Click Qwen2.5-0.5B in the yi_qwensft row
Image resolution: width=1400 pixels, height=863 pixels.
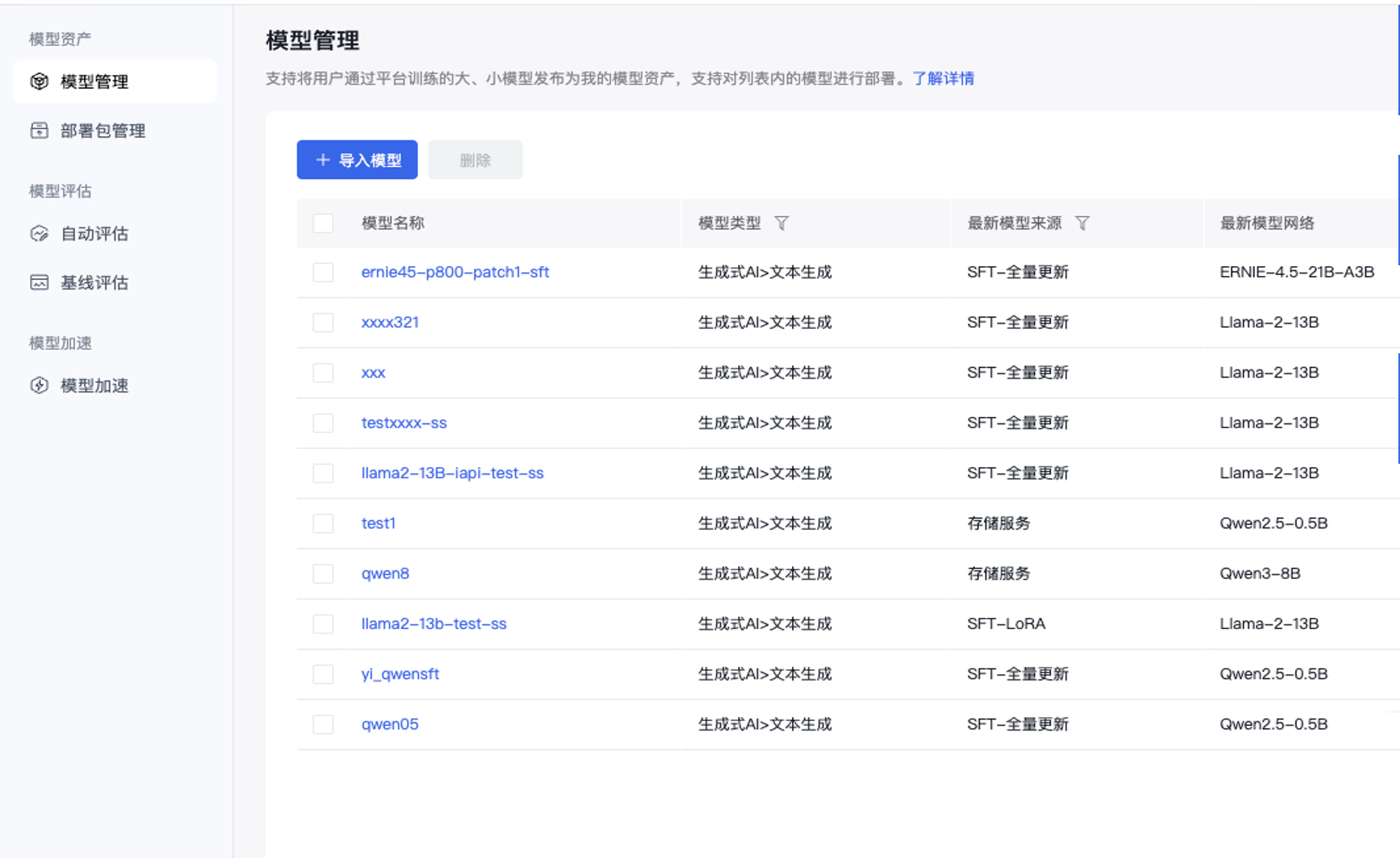click(1273, 674)
